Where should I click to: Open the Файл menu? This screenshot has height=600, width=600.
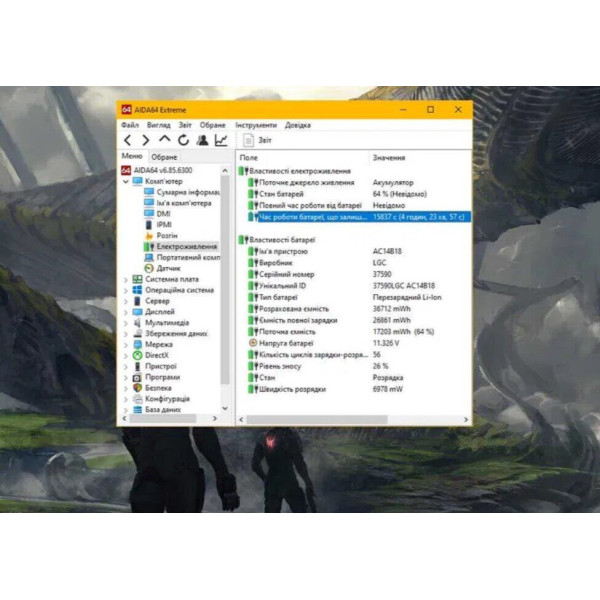pyautogui.click(x=130, y=125)
